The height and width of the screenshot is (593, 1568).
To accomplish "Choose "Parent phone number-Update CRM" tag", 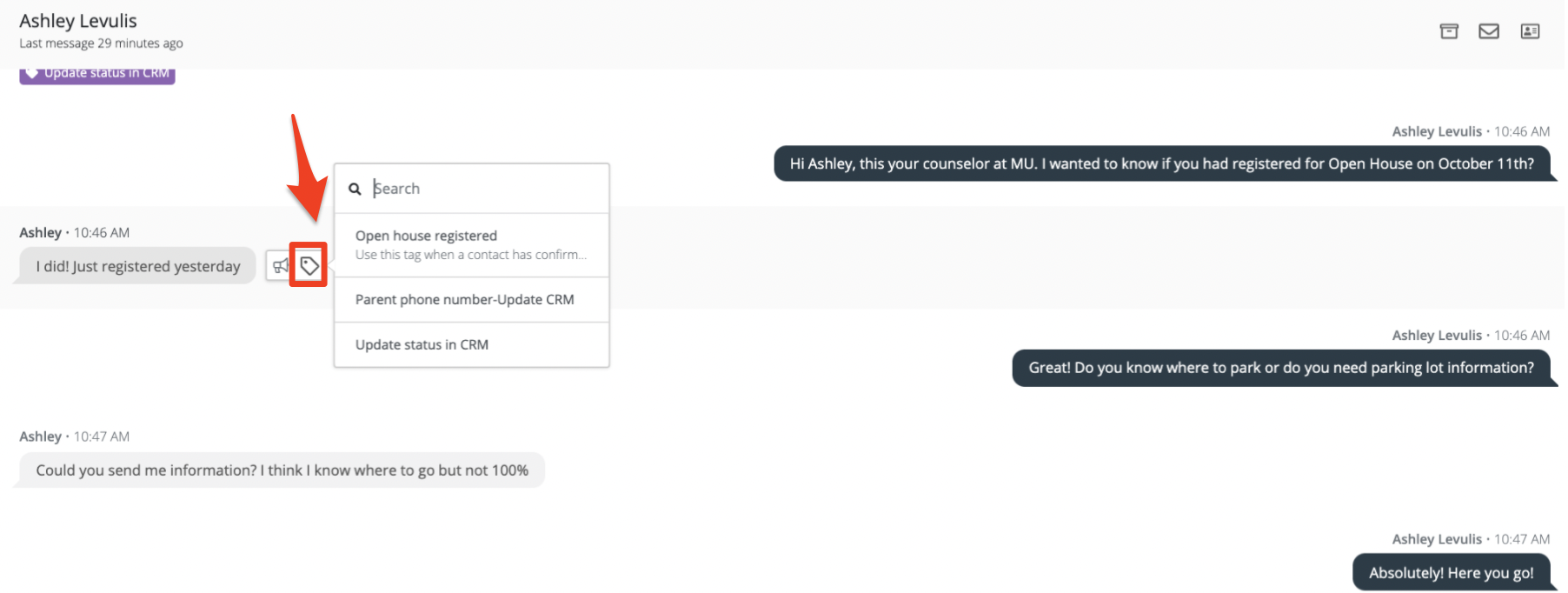I will 464,300.
